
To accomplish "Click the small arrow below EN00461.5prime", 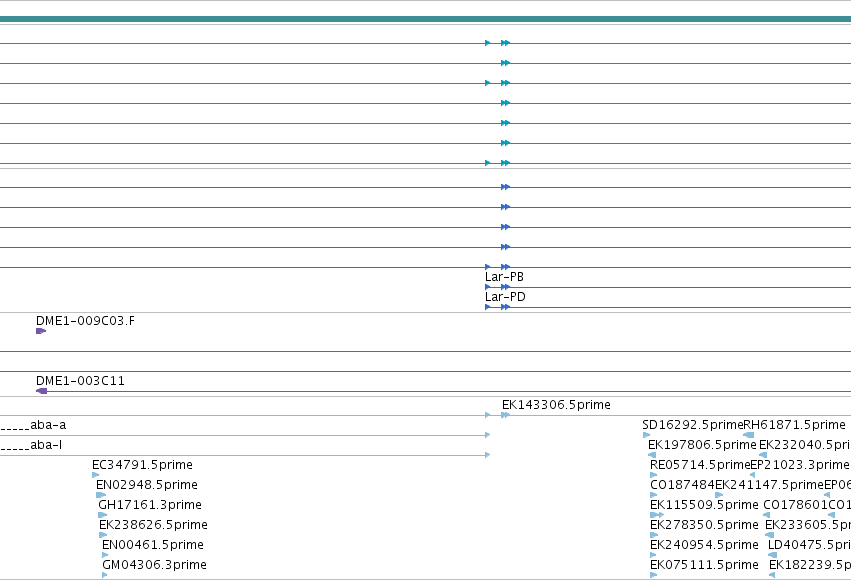I will pyautogui.click(x=105, y=555).
